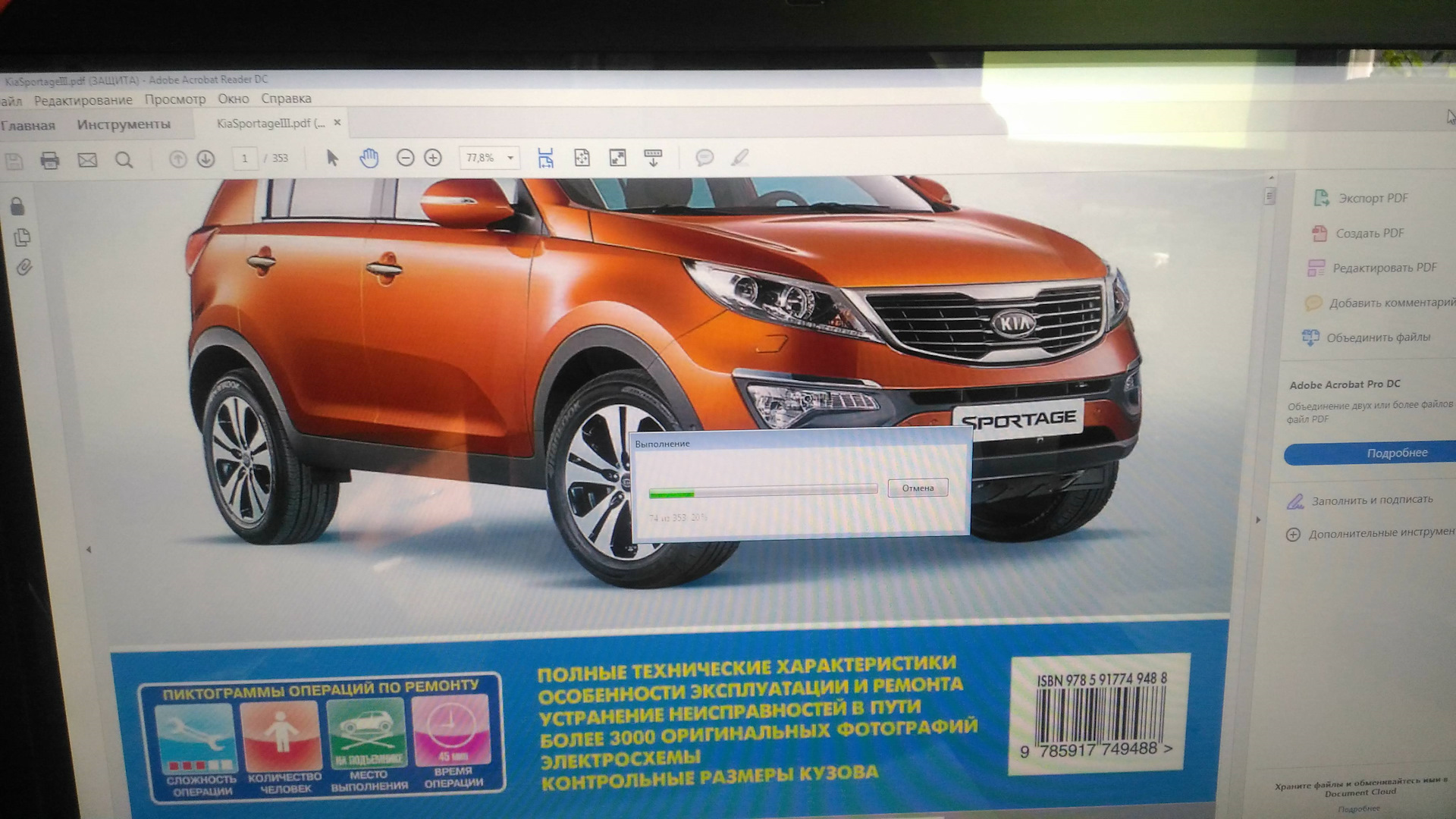Activate the Hand pan tool
The image size is (1456, 819).
[369, 158]
